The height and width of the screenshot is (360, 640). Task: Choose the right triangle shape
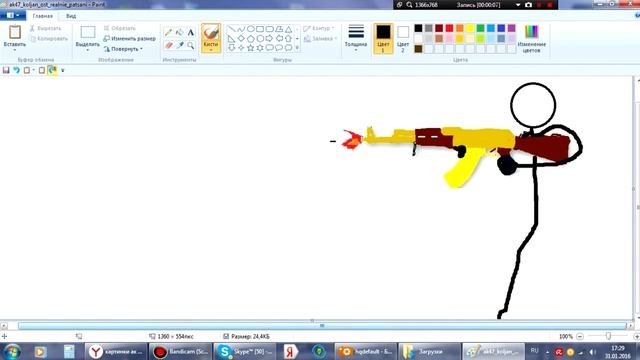pos(231,38)
